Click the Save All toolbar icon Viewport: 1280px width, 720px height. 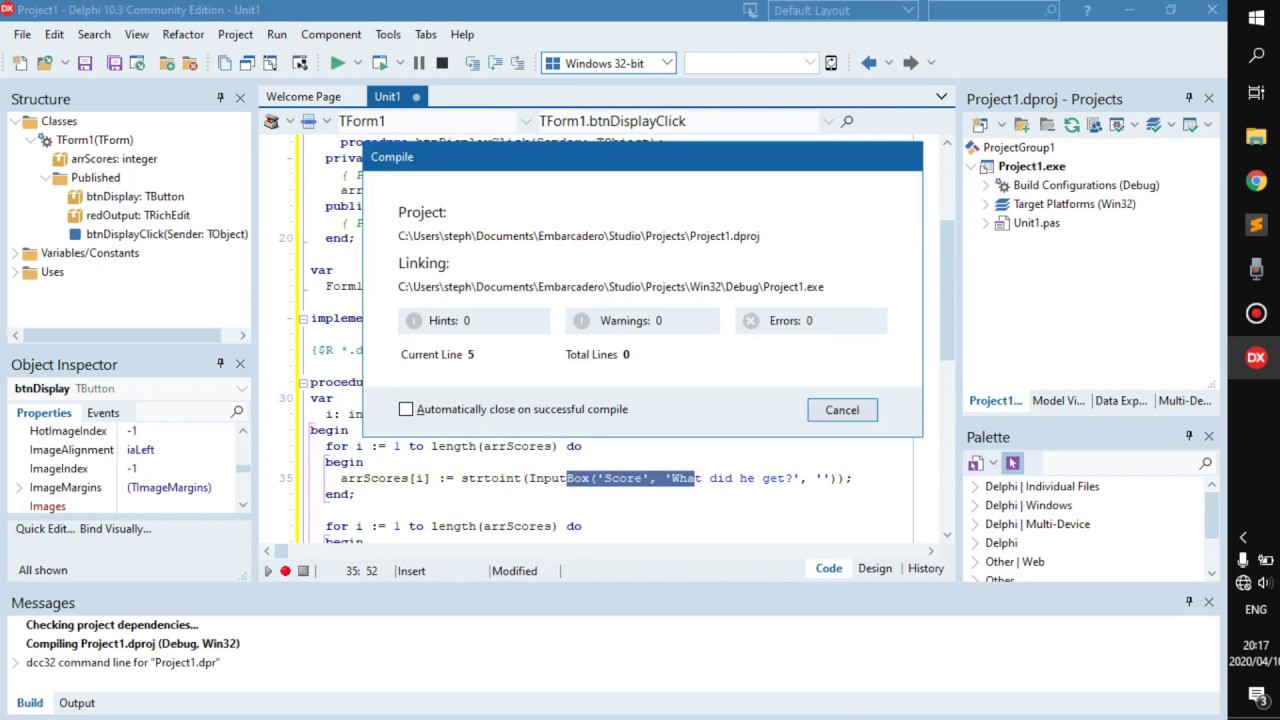pos(115,63)
